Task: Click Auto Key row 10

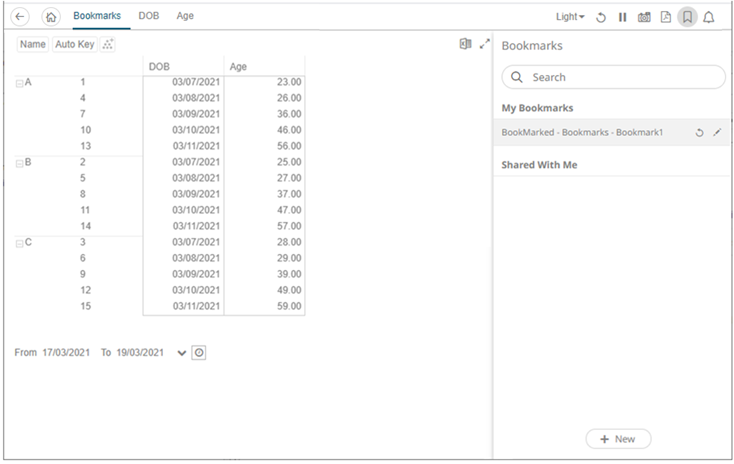Action: click(85, 130)
